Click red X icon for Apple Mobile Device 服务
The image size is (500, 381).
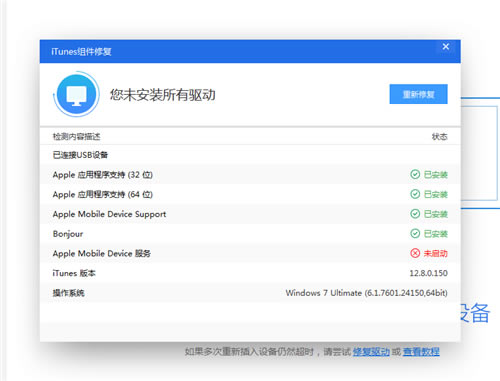point(415,253)
